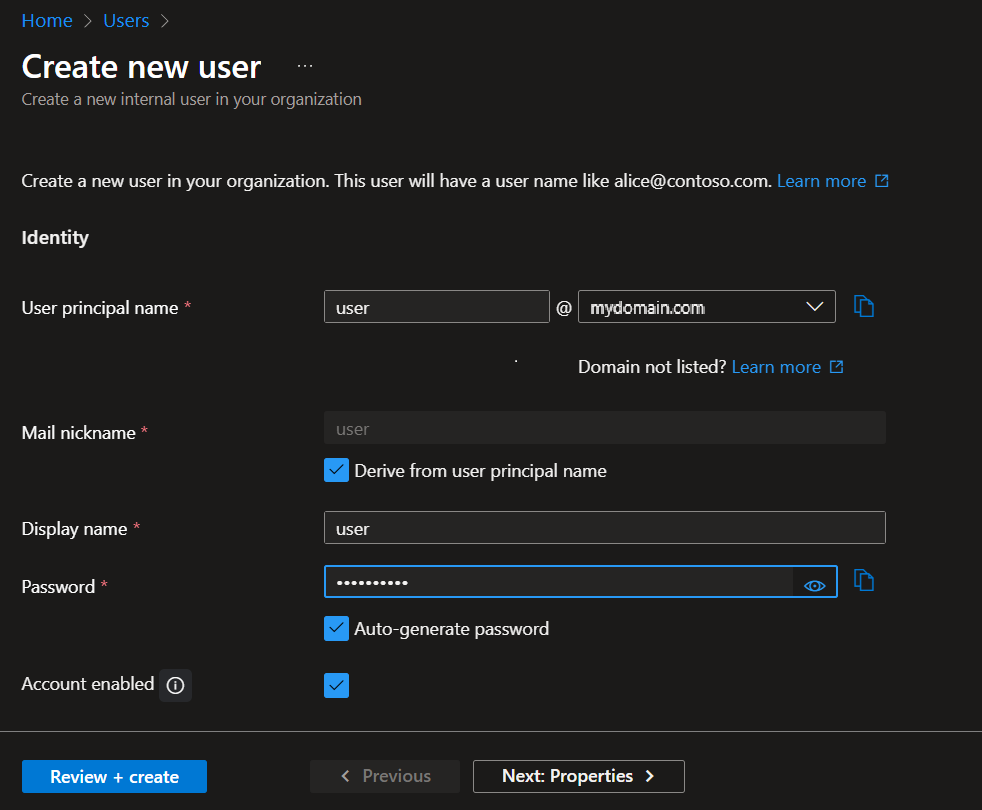Focus the User principal name text field
This screenshot has width=982, height=810.
(x=436, y=307)
